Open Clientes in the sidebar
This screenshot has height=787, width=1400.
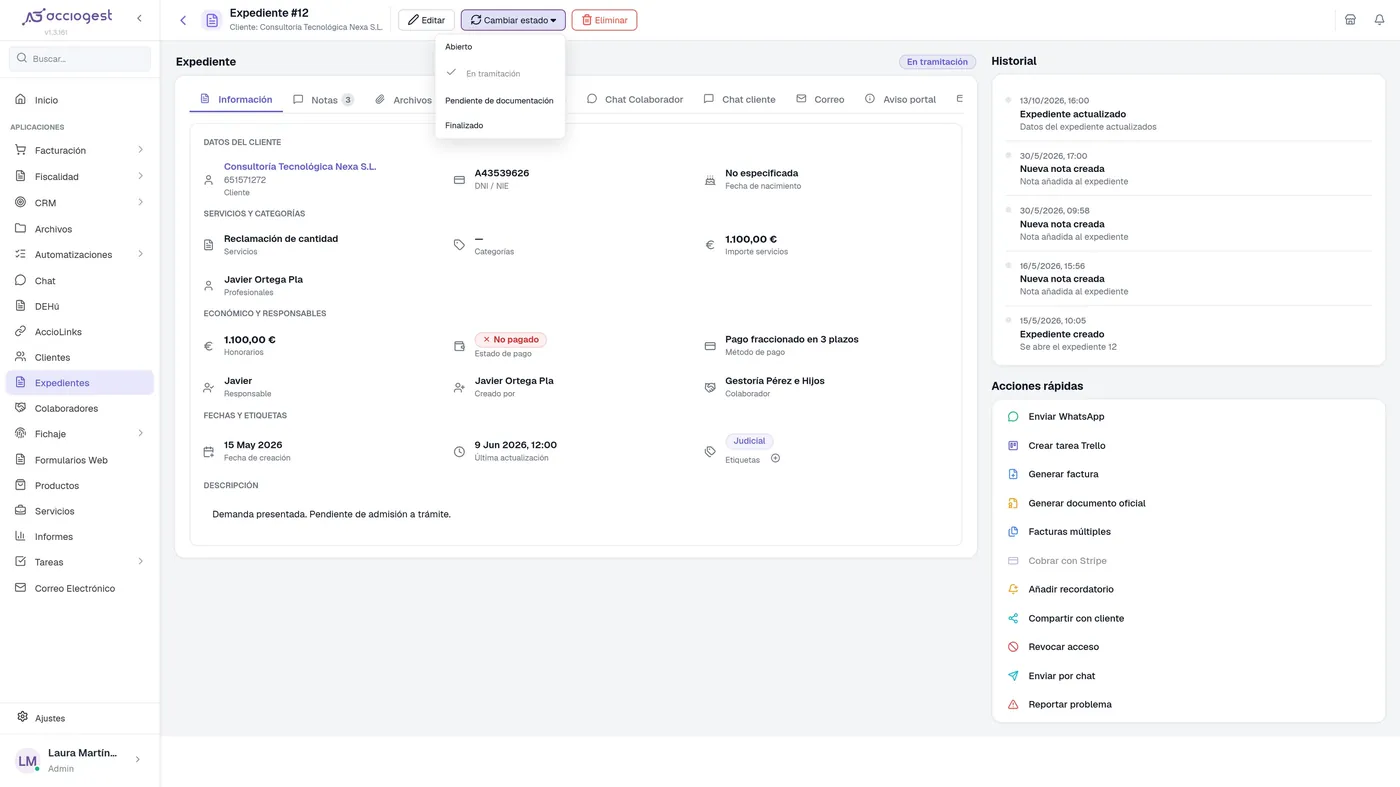tap(80, 357)
